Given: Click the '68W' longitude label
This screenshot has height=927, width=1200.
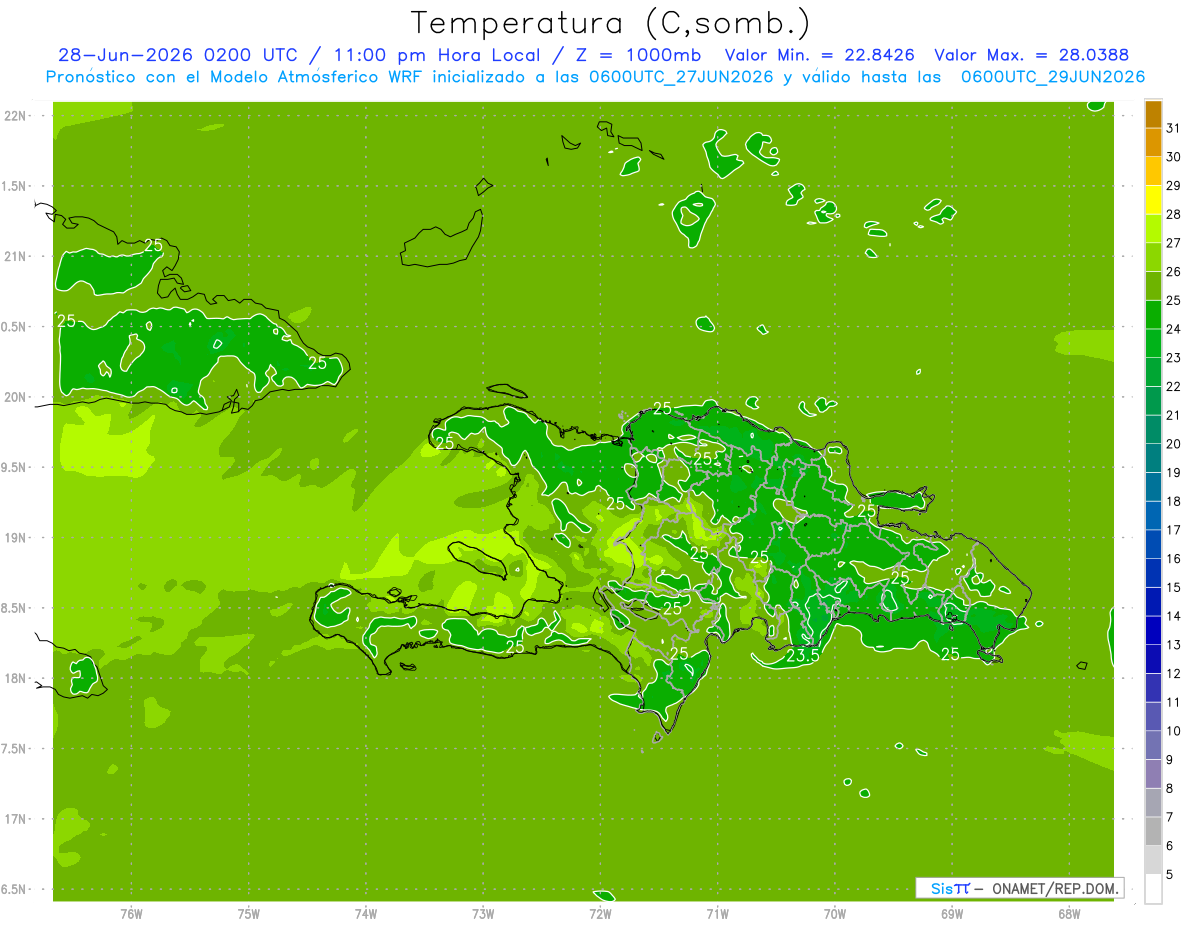Looking at the screenshot, I should [1069, 914].
